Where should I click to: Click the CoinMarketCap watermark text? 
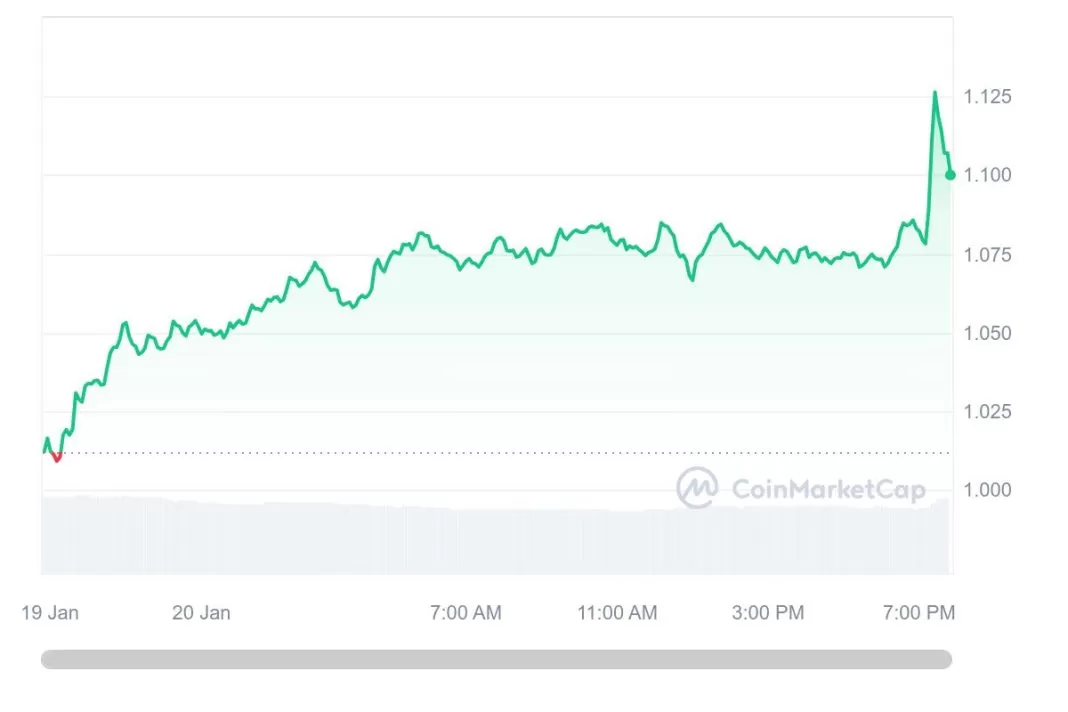coord(829,489)
